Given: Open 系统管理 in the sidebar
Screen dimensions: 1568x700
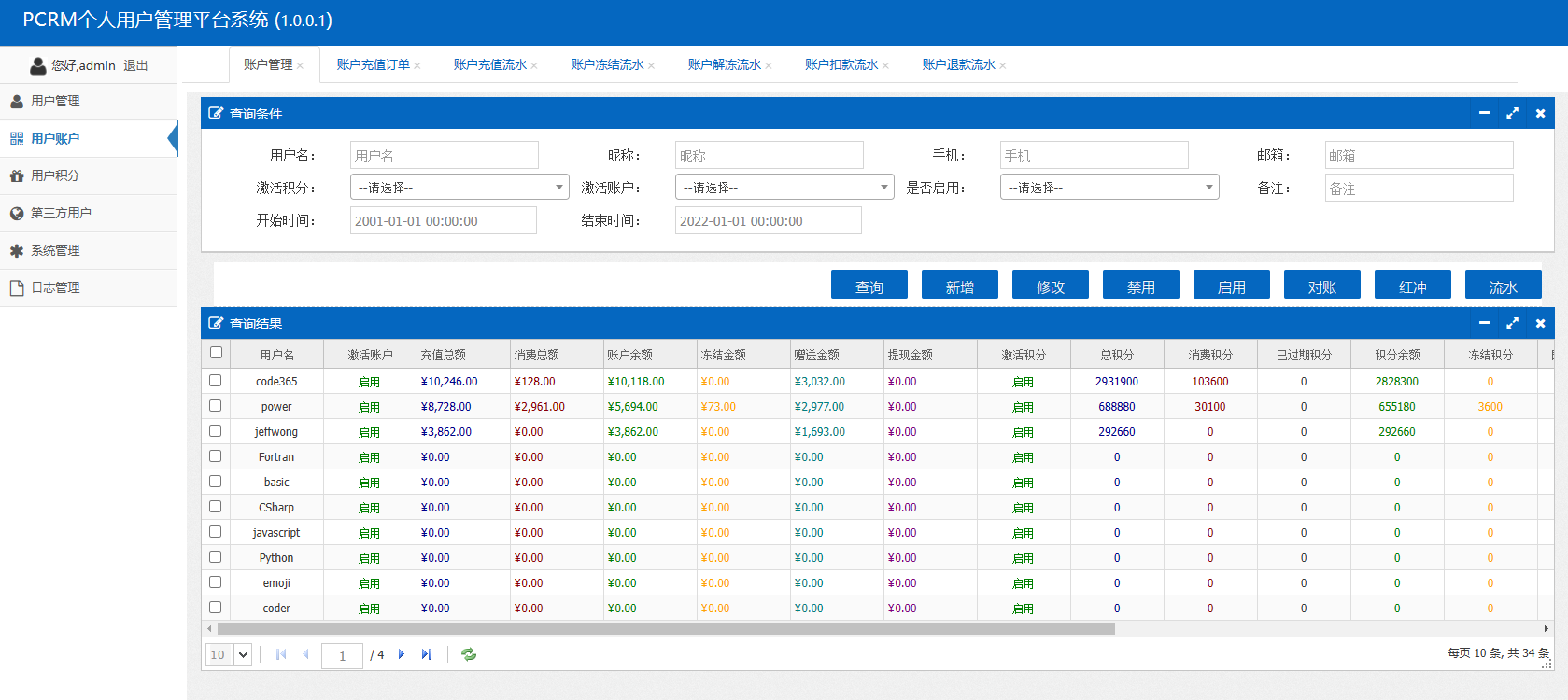Looking at the screenshot, I should (55, 250).
